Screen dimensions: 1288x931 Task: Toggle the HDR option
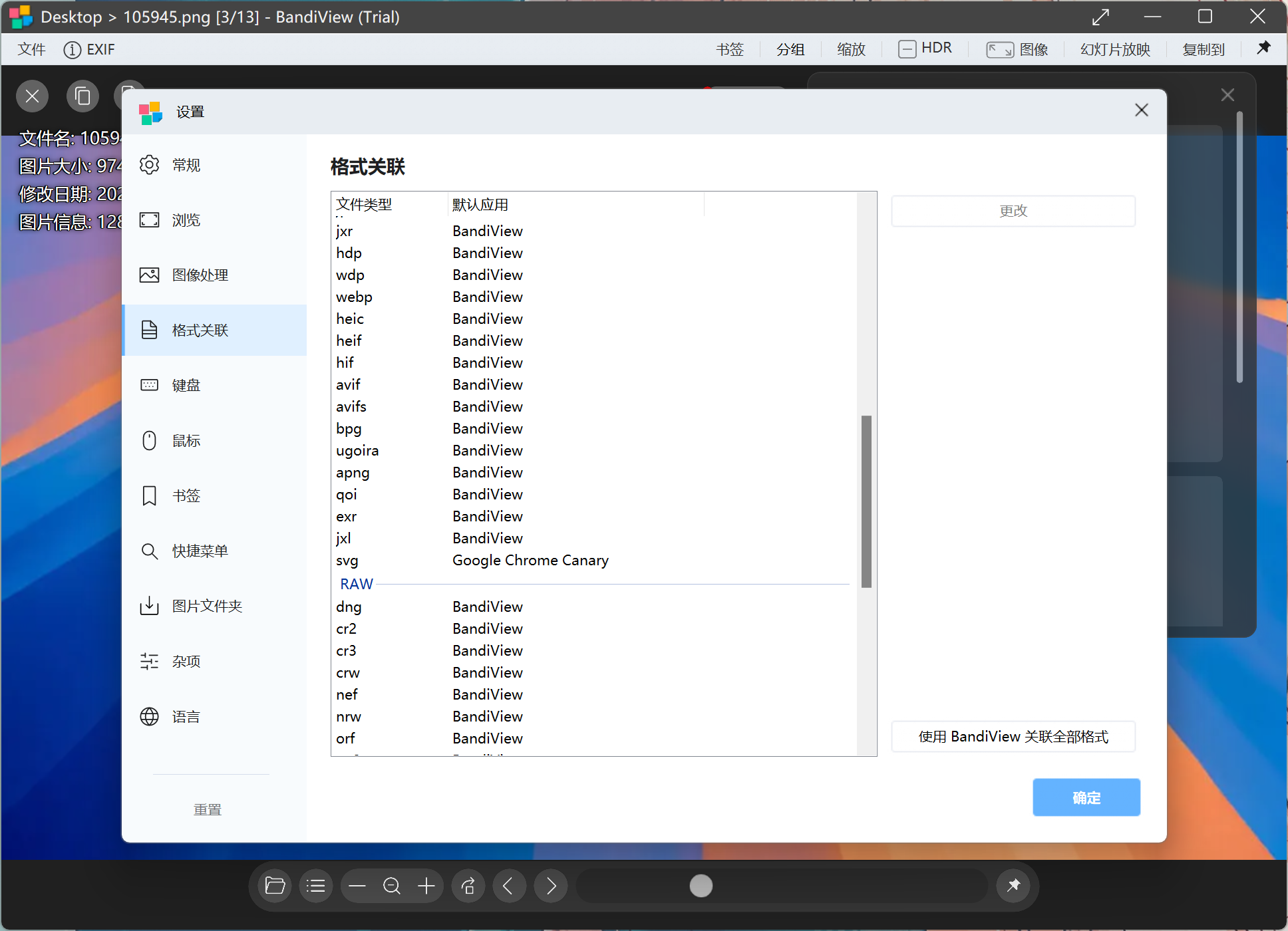pyautogui.click(x=925, y=49)
